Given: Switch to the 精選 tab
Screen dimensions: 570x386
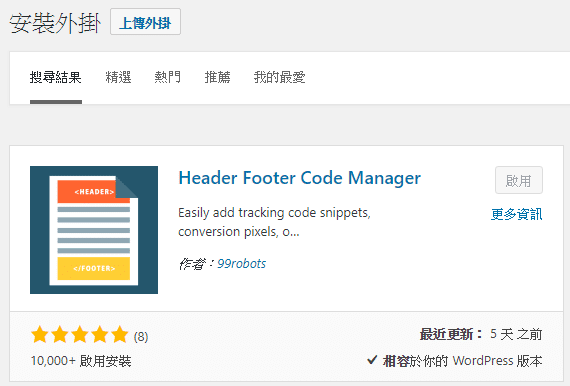Looking at the screenshot, I should [x=118, y=77].
